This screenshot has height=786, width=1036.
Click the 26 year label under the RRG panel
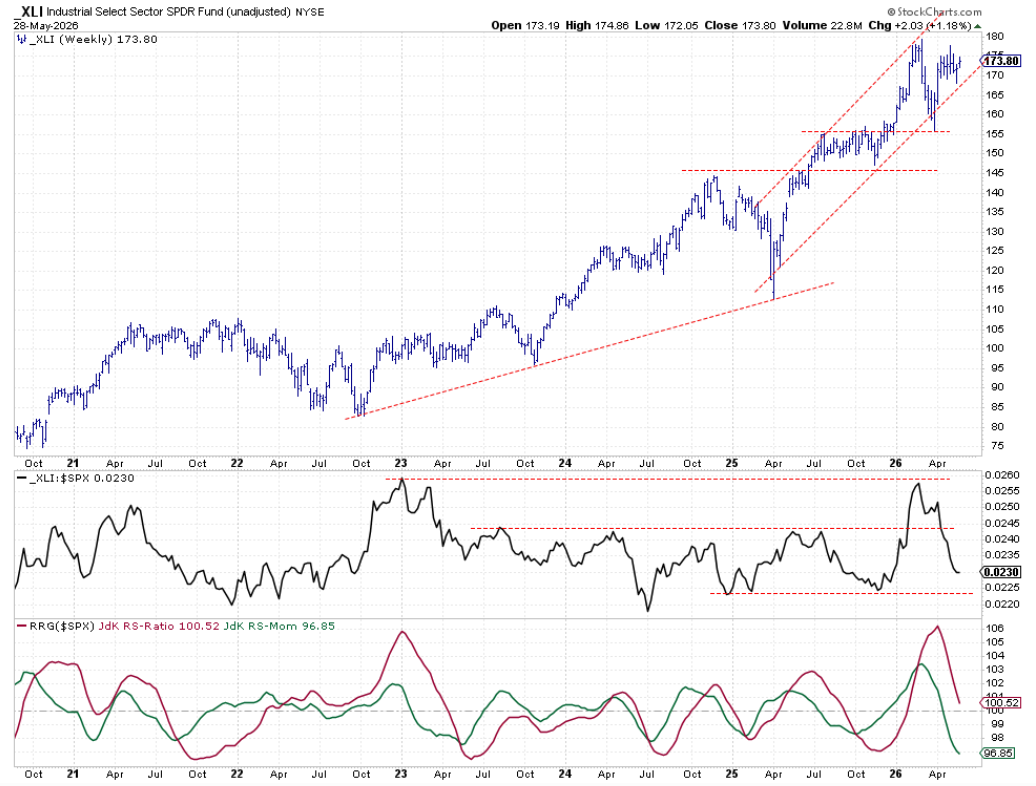[x=895, y=773]
